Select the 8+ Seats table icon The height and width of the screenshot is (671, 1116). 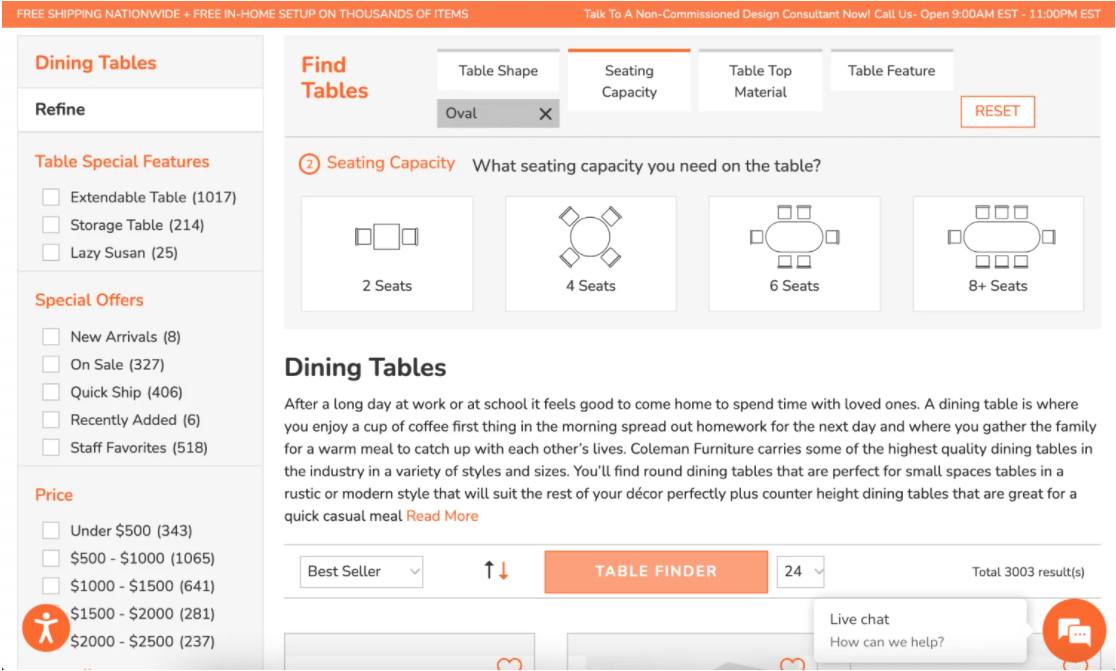pyautogui.click(x=997, y=238)
